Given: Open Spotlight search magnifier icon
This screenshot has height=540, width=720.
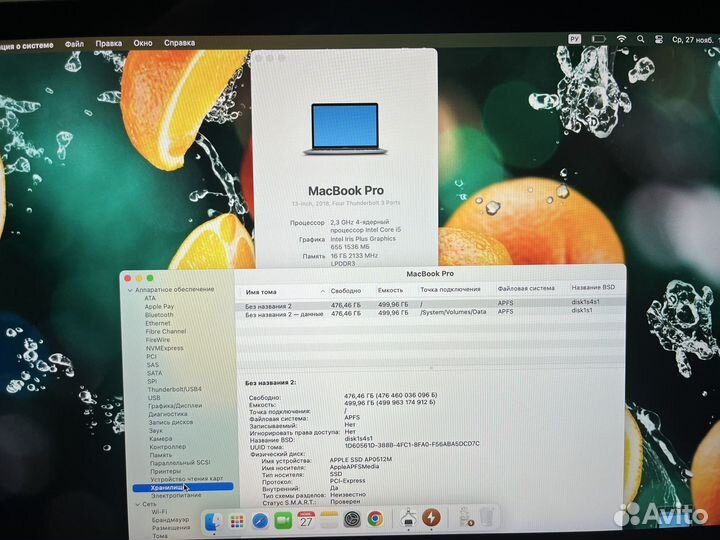Looking at the screenshot, I should (641, 39).
